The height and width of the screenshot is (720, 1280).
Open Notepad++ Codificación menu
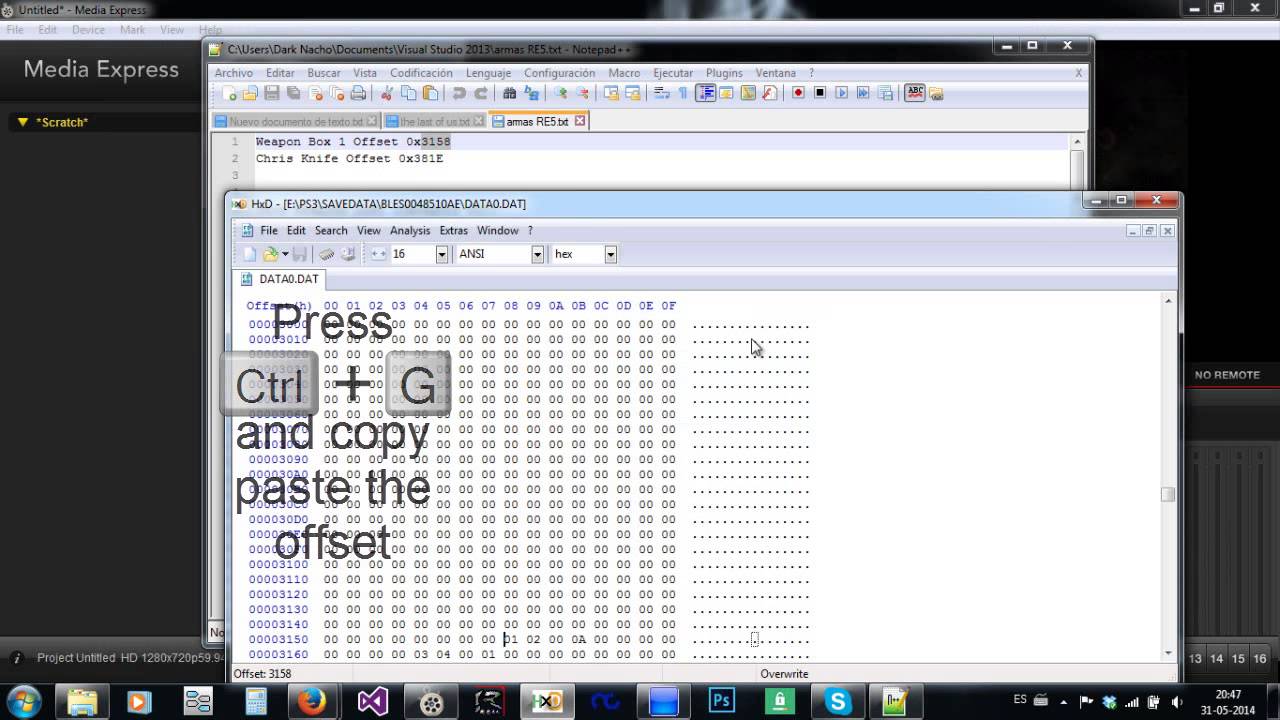(421, 73)
